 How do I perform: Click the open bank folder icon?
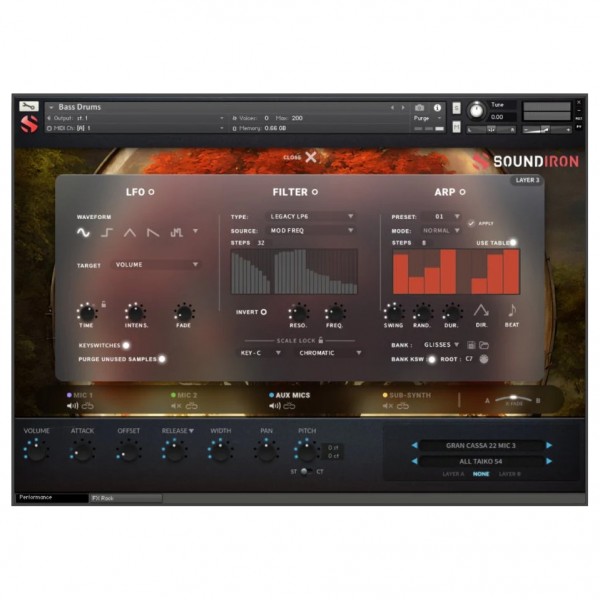click(x=484, y=345)
